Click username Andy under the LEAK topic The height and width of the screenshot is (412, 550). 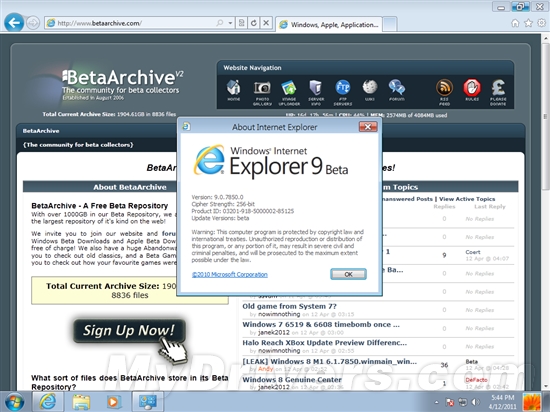266,369
